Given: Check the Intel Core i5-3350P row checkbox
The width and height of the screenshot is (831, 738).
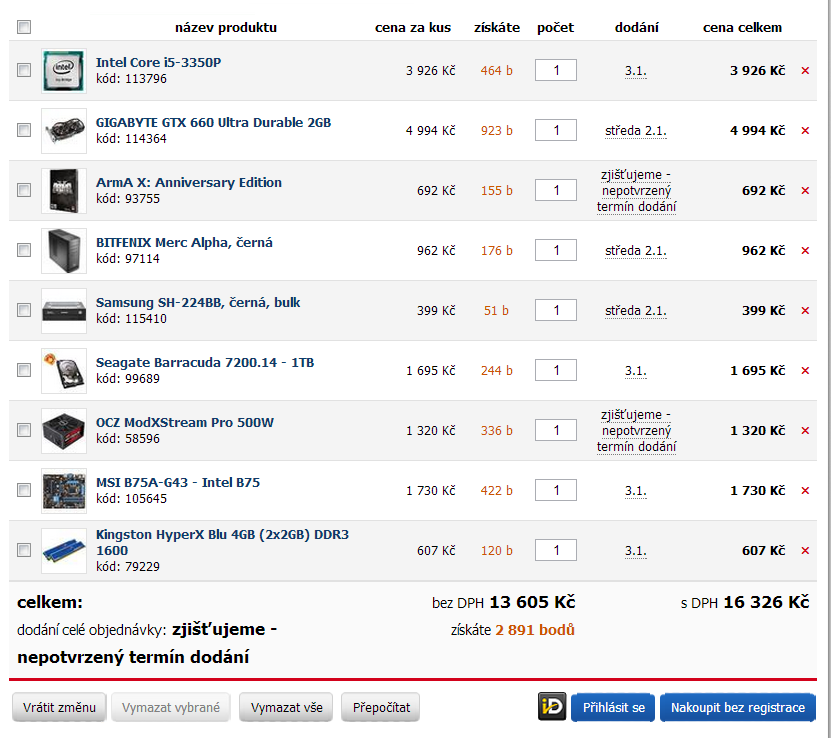Looking at the screenshot, I should pos(24,70).
